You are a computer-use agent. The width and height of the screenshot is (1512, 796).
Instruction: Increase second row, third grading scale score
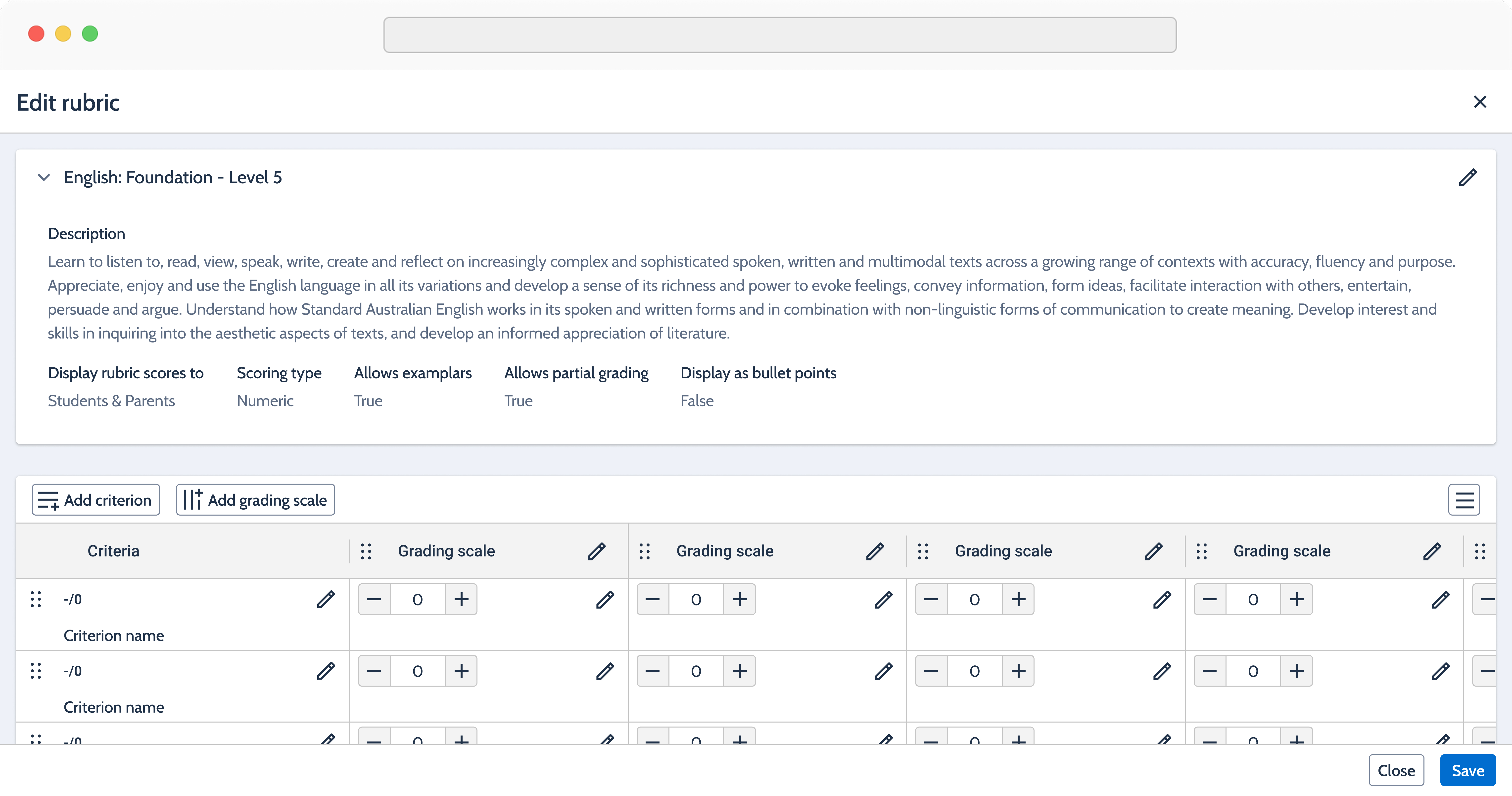click(x=1018, y=670)
